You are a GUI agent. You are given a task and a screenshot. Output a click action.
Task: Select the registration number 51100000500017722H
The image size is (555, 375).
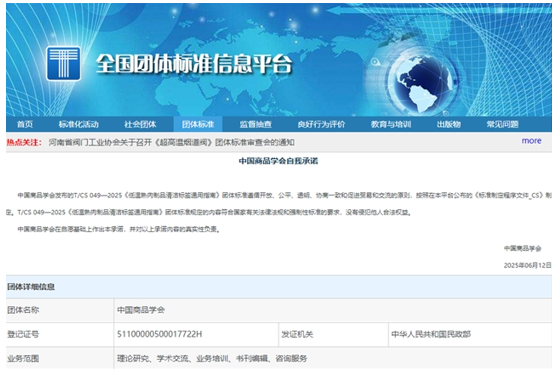pyautogui.click(x=160, y=334)
